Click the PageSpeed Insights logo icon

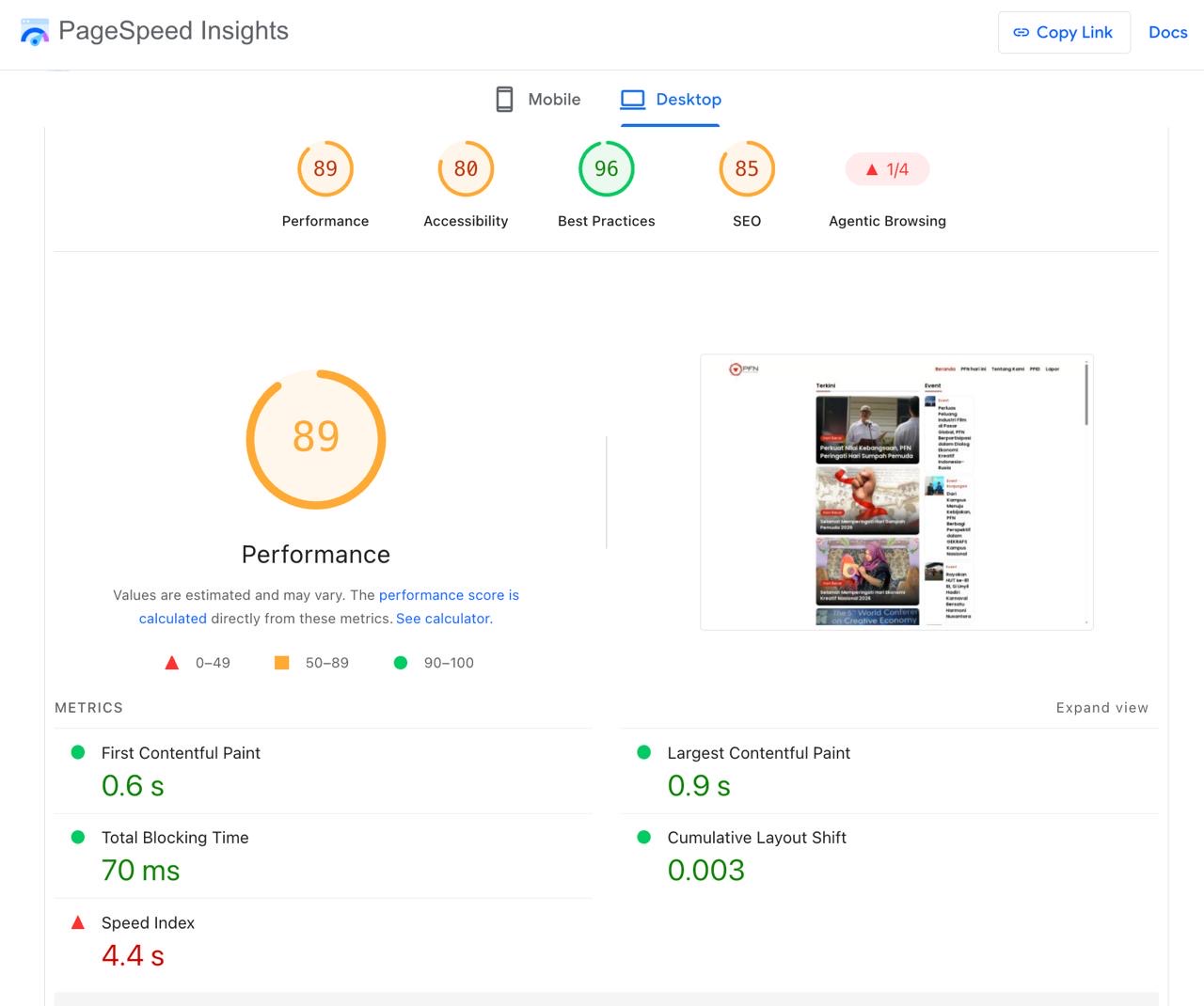tap(34, 32)
